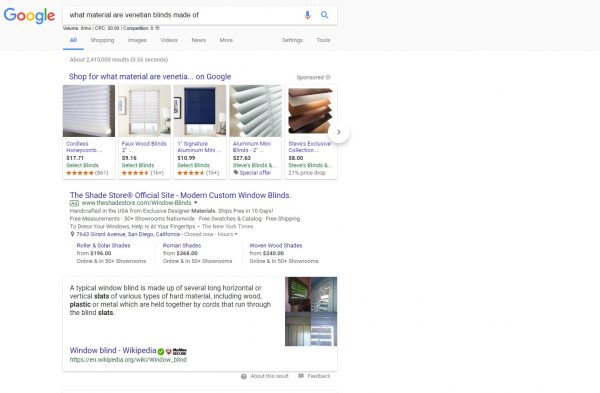
Task: Click the map pin icon by Girard Avenue
Action: pyautogui.click(x=72, y=234)
